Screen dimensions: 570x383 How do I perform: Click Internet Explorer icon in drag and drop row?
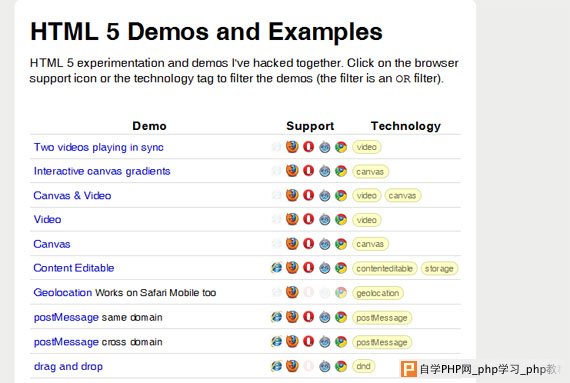click(x=276, y=366)
